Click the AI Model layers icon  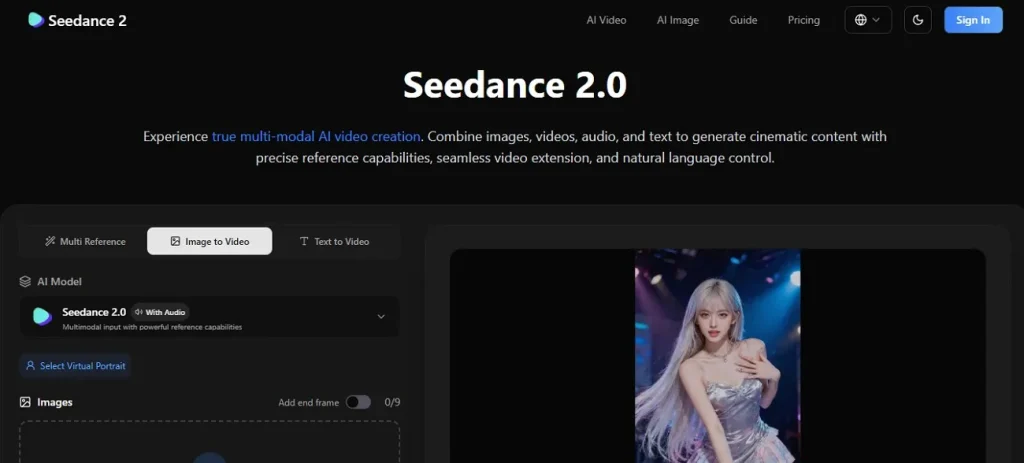(25, 281)
